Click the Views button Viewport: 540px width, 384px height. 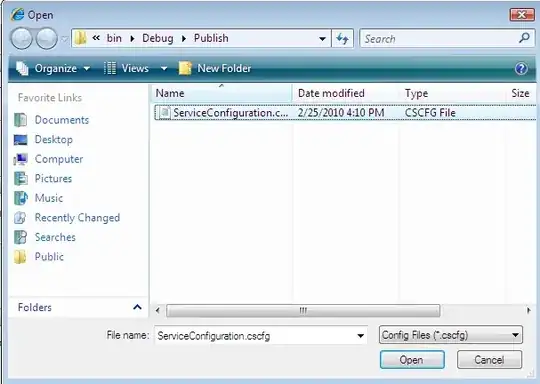126,68
